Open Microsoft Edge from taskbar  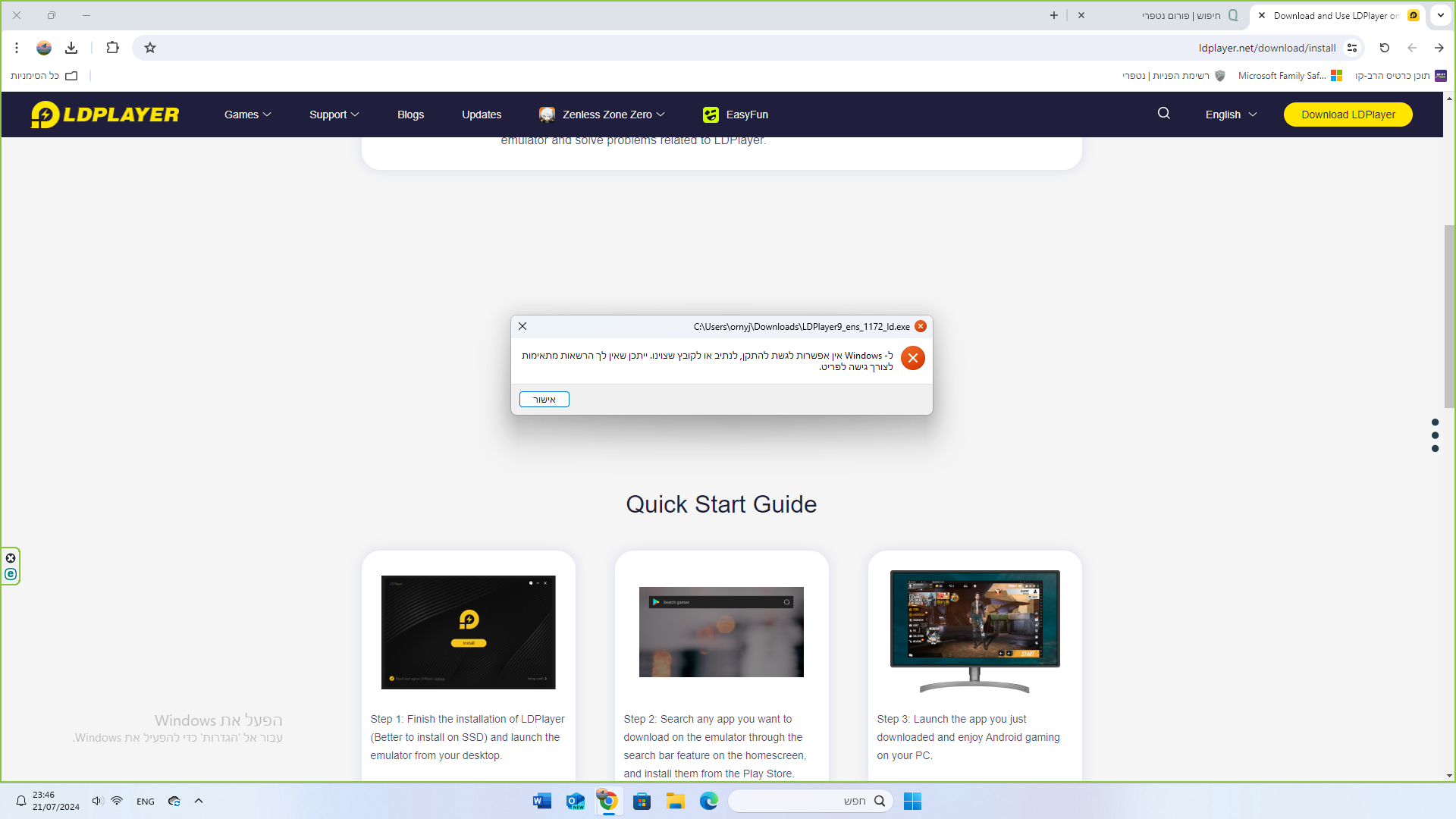708,801
